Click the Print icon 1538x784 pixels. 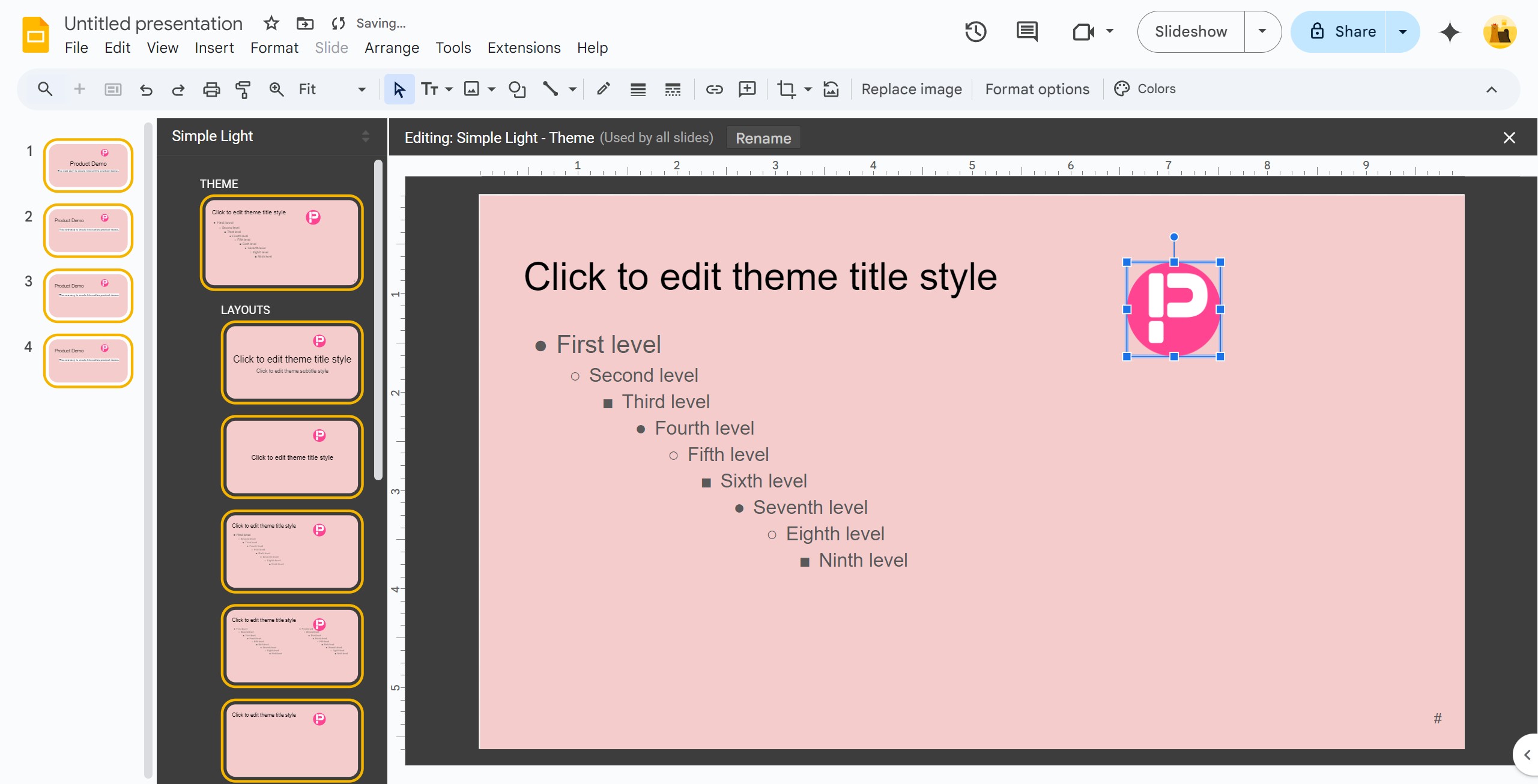coord(211,89)
